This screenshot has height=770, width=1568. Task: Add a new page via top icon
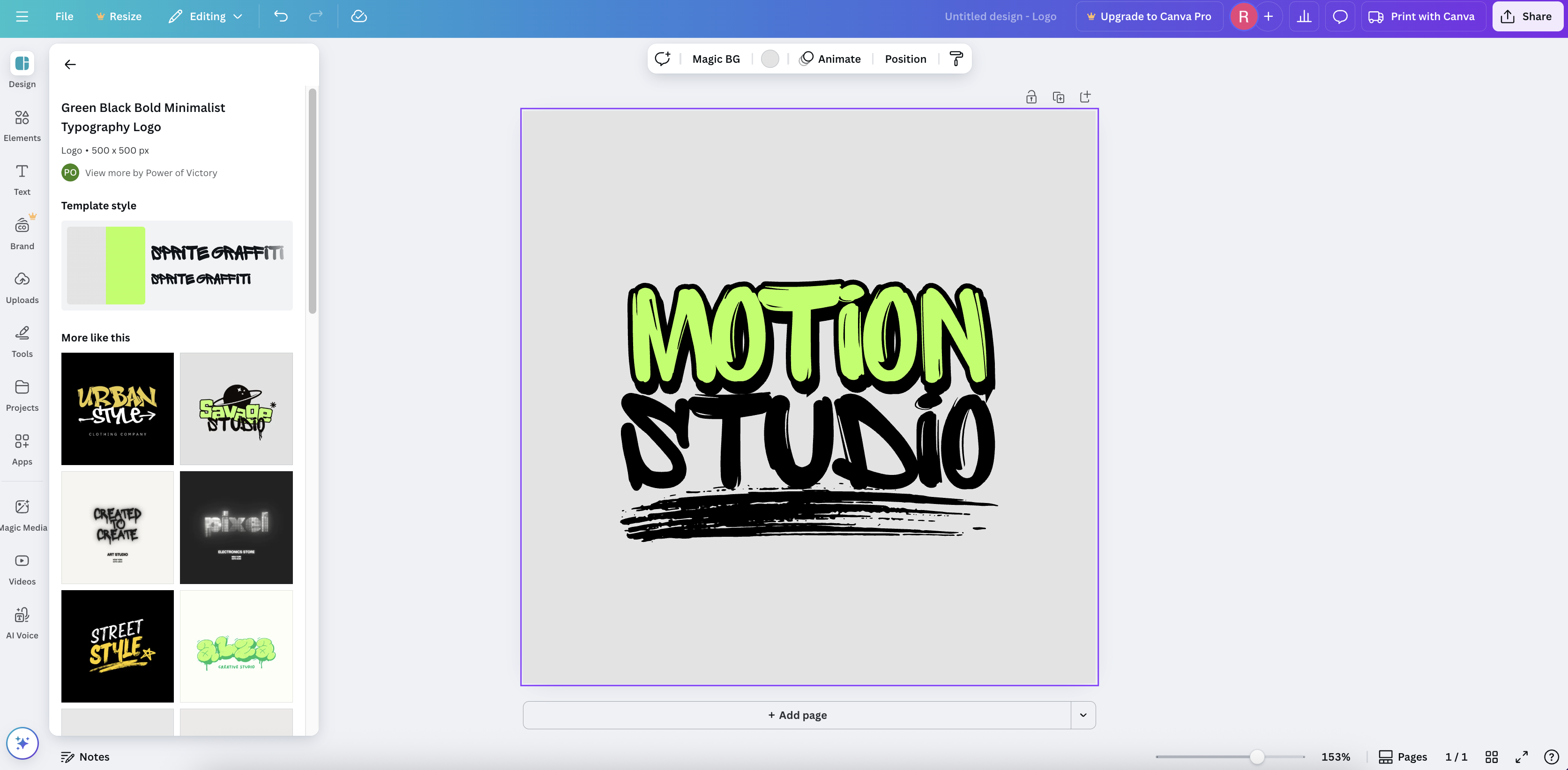1085,96
